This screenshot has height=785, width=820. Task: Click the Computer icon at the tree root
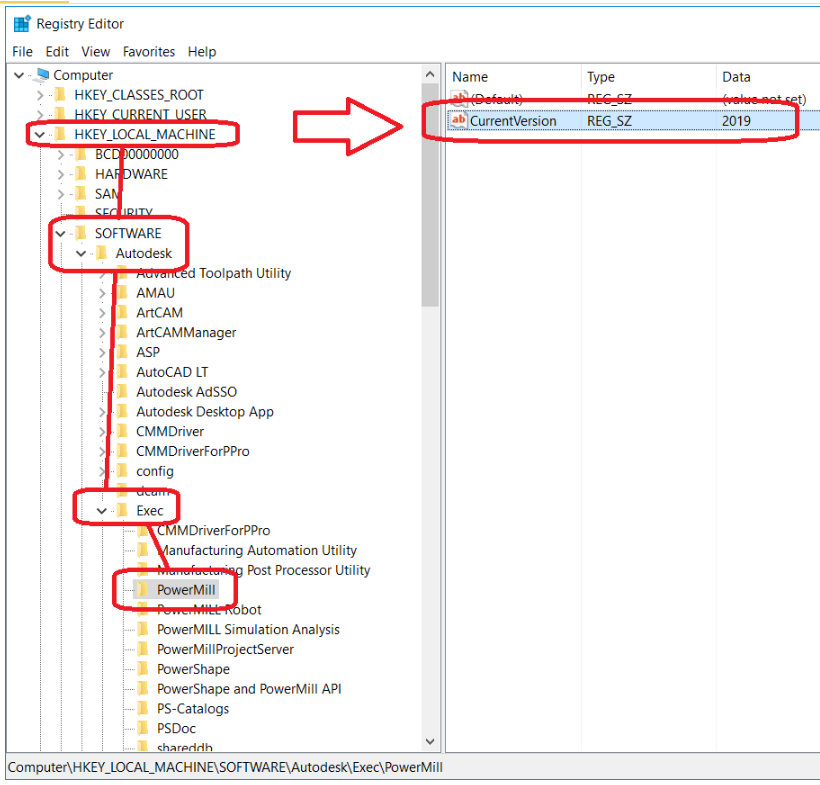tap(40, 74)
